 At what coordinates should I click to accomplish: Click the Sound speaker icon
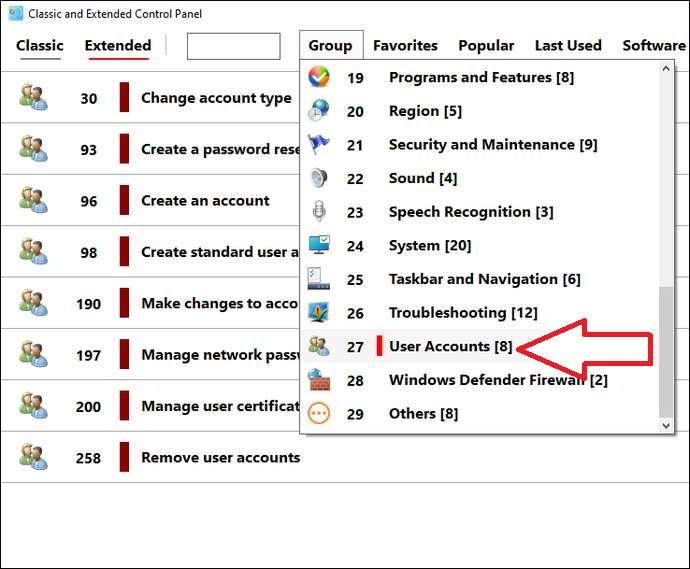319,178
